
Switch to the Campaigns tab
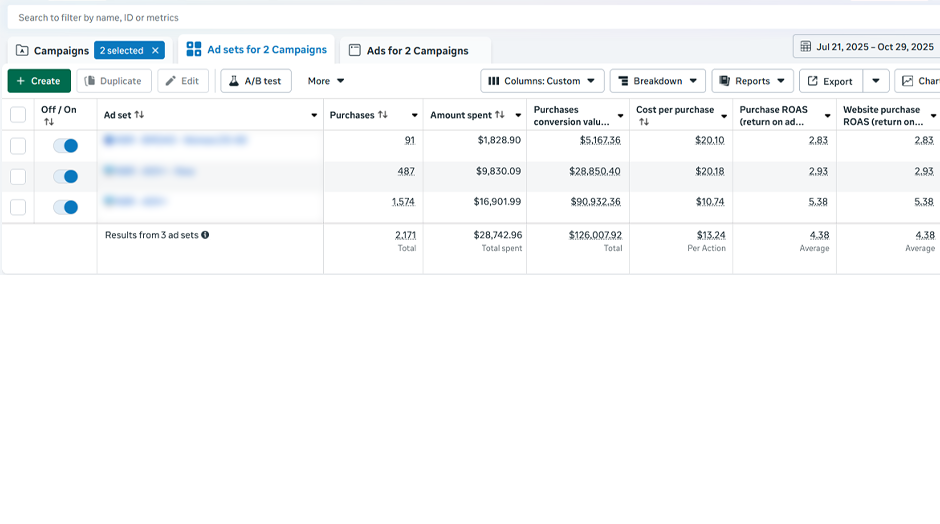[x=52, y=51]
